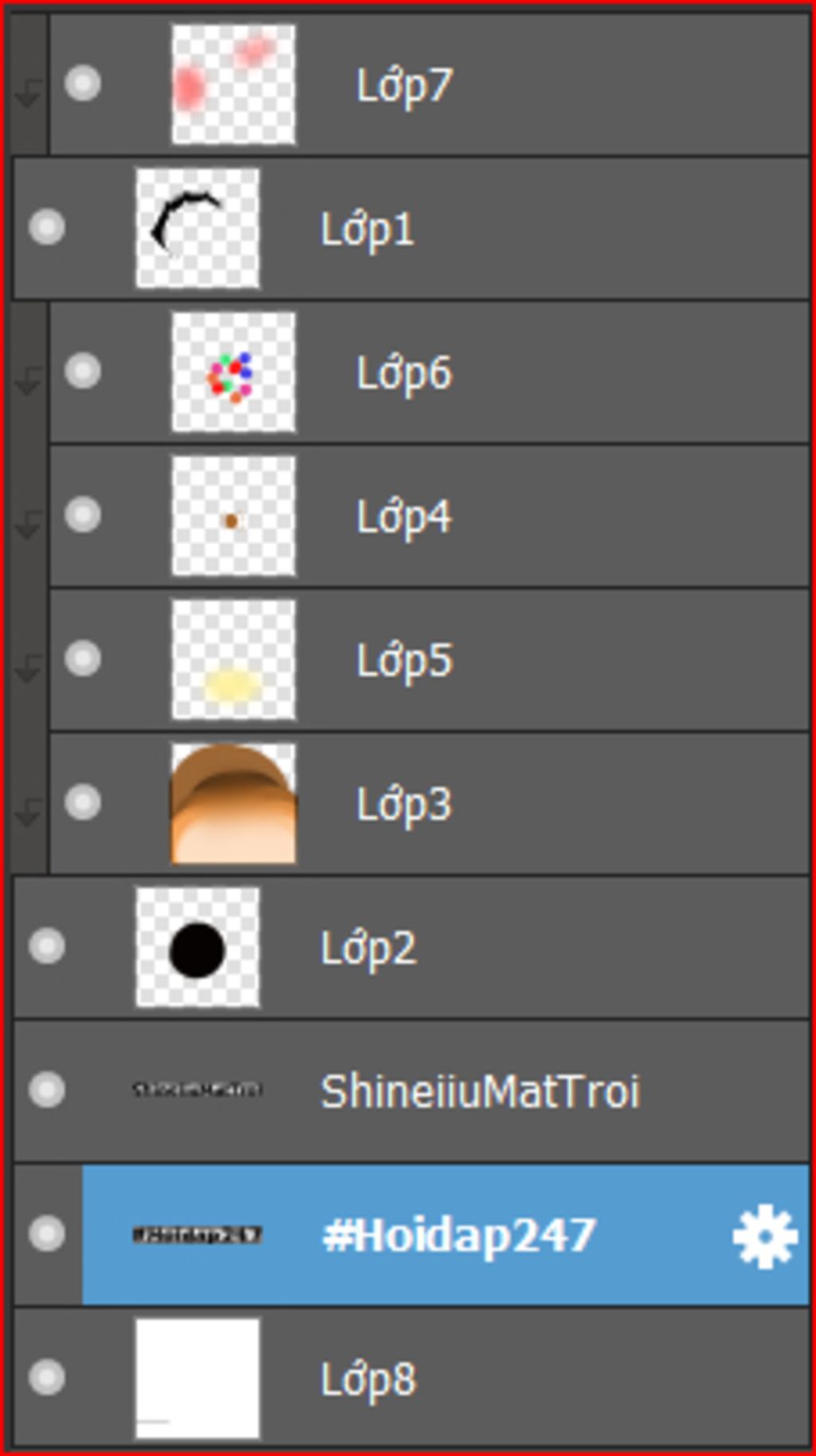Hide the ShineiiuMatTroi text layer
The image size is (816, 1456).
46,1089
